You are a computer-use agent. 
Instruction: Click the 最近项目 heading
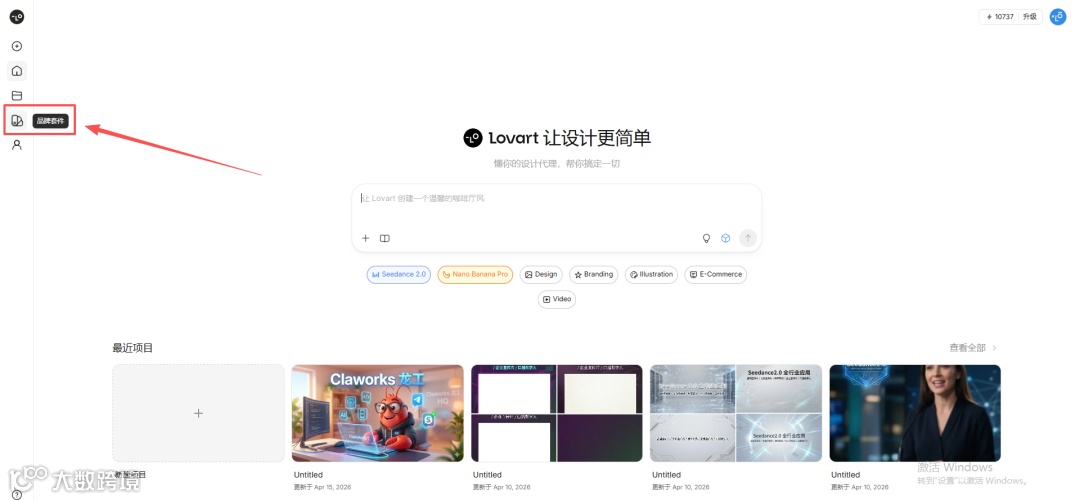click(133, 348)
